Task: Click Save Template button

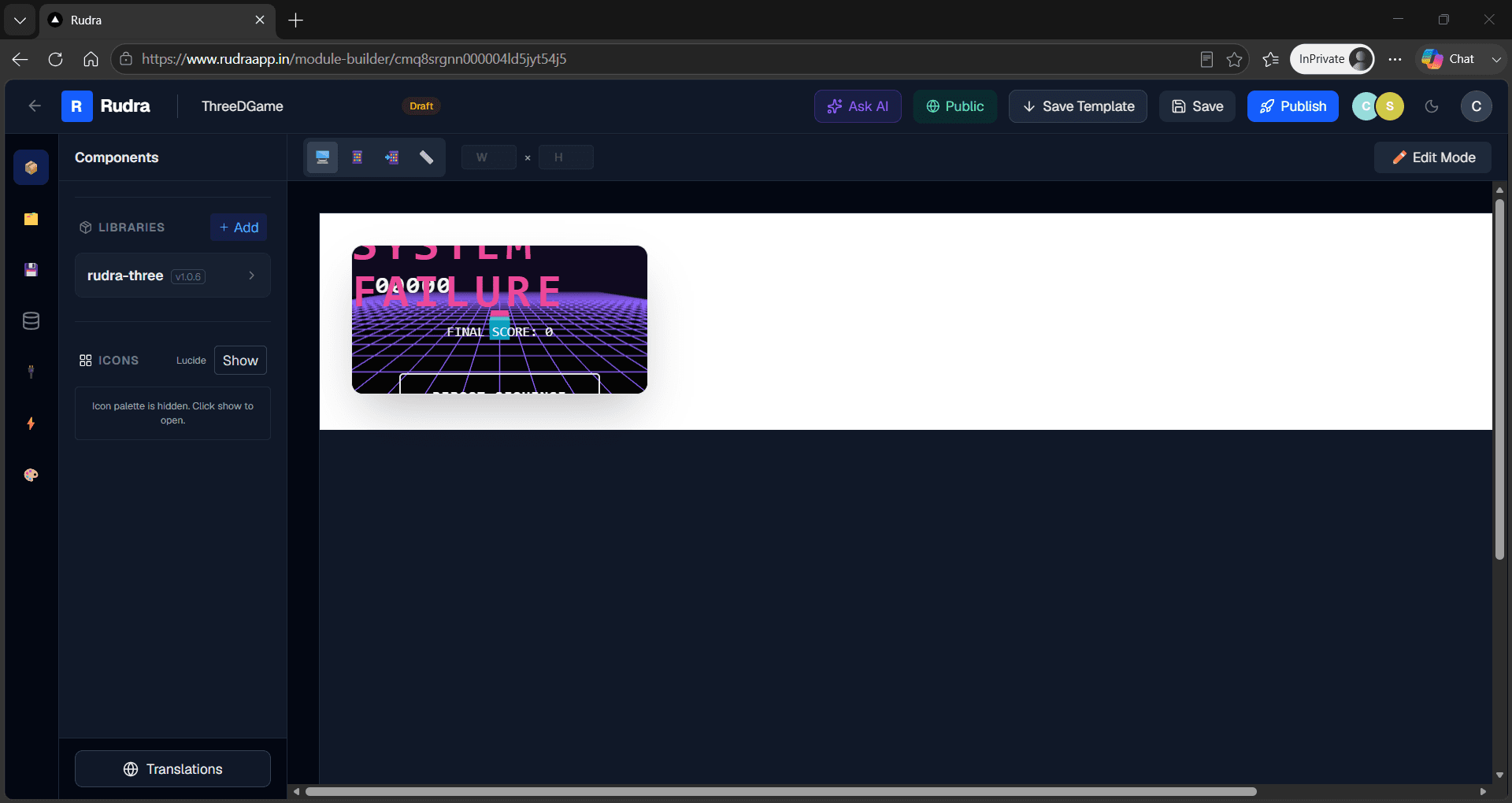Action: [x=1078, y=106]
